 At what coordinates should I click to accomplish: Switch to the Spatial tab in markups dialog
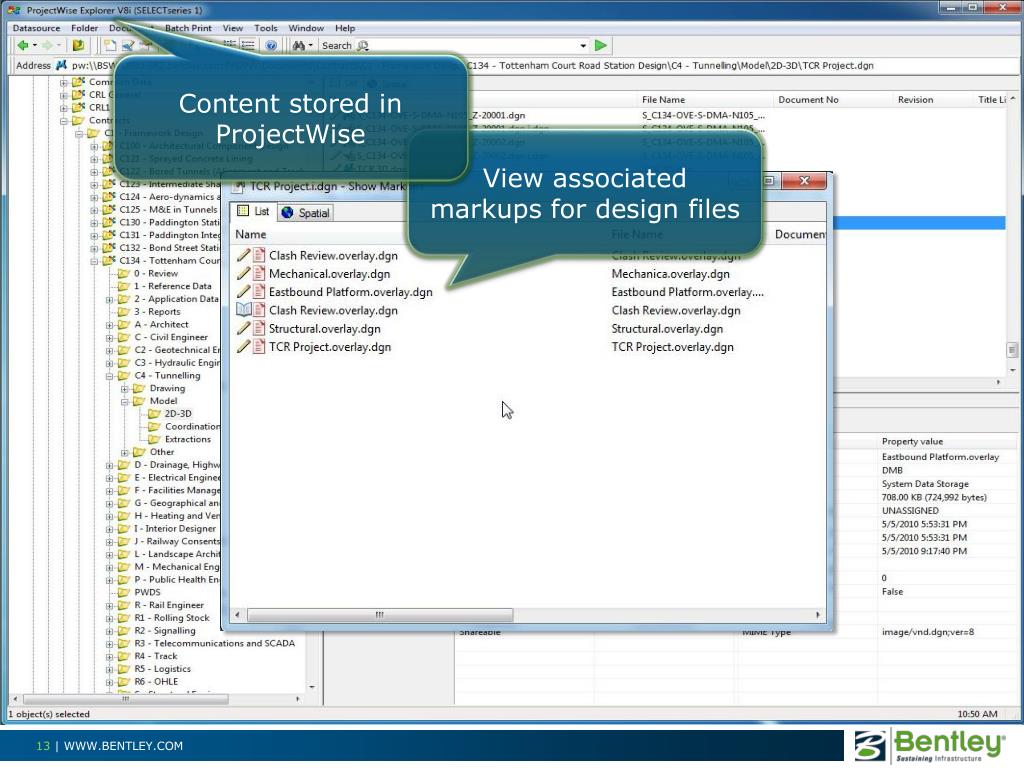tap(305, 212)
